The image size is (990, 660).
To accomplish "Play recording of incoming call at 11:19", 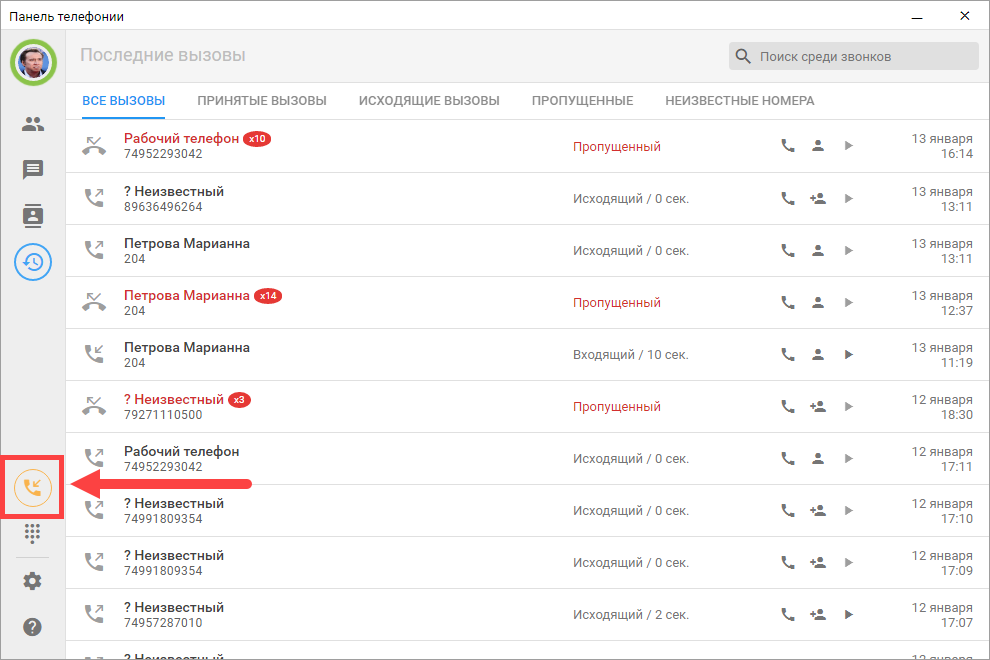I will tap(848, 354).
